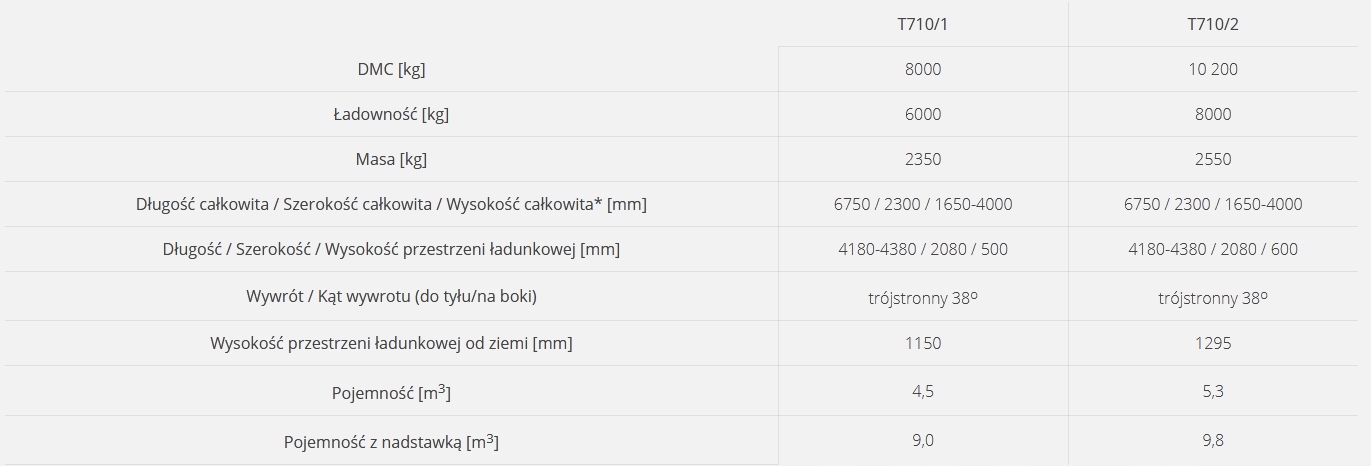This screenshot has height=466, width=1371.
Task: Click the 9,8 capacity with nadstawka value
Action: pyautogui.click(x=1212, y=440)
